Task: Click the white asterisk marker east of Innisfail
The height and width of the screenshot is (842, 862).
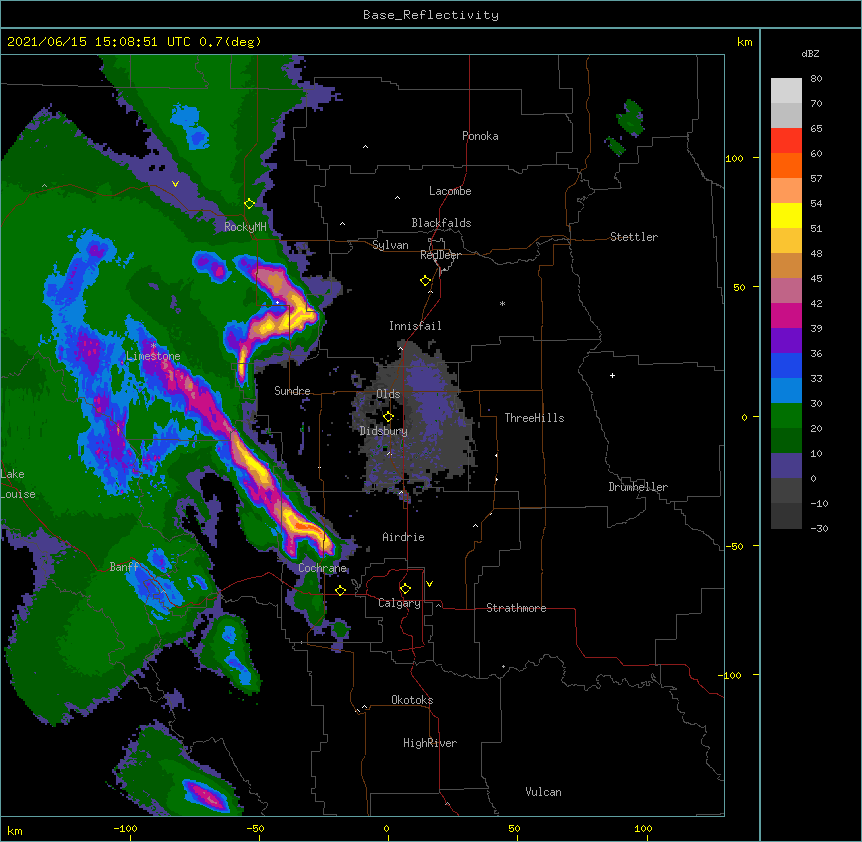Action: (502, 303)
